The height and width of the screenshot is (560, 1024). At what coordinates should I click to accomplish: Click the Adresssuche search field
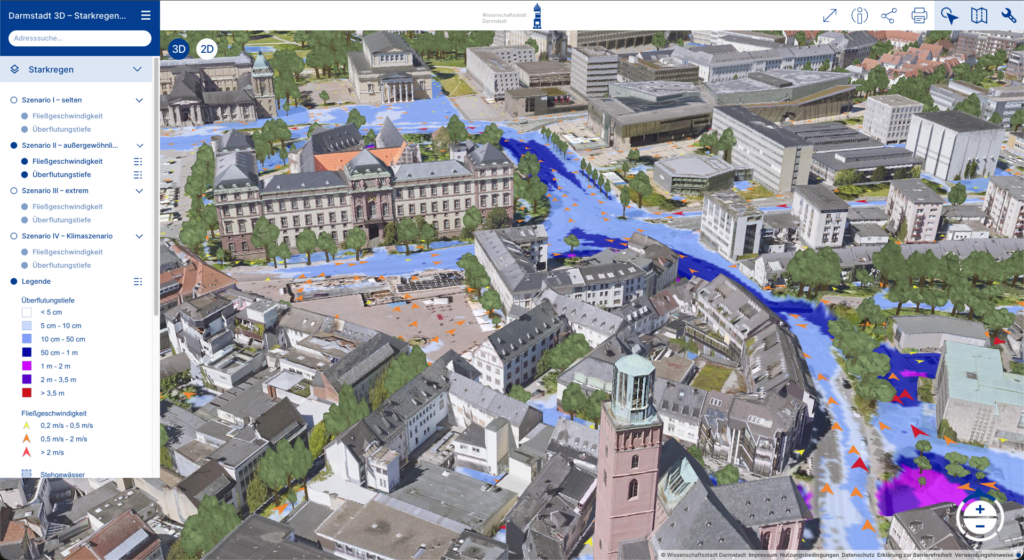[79, 38]
